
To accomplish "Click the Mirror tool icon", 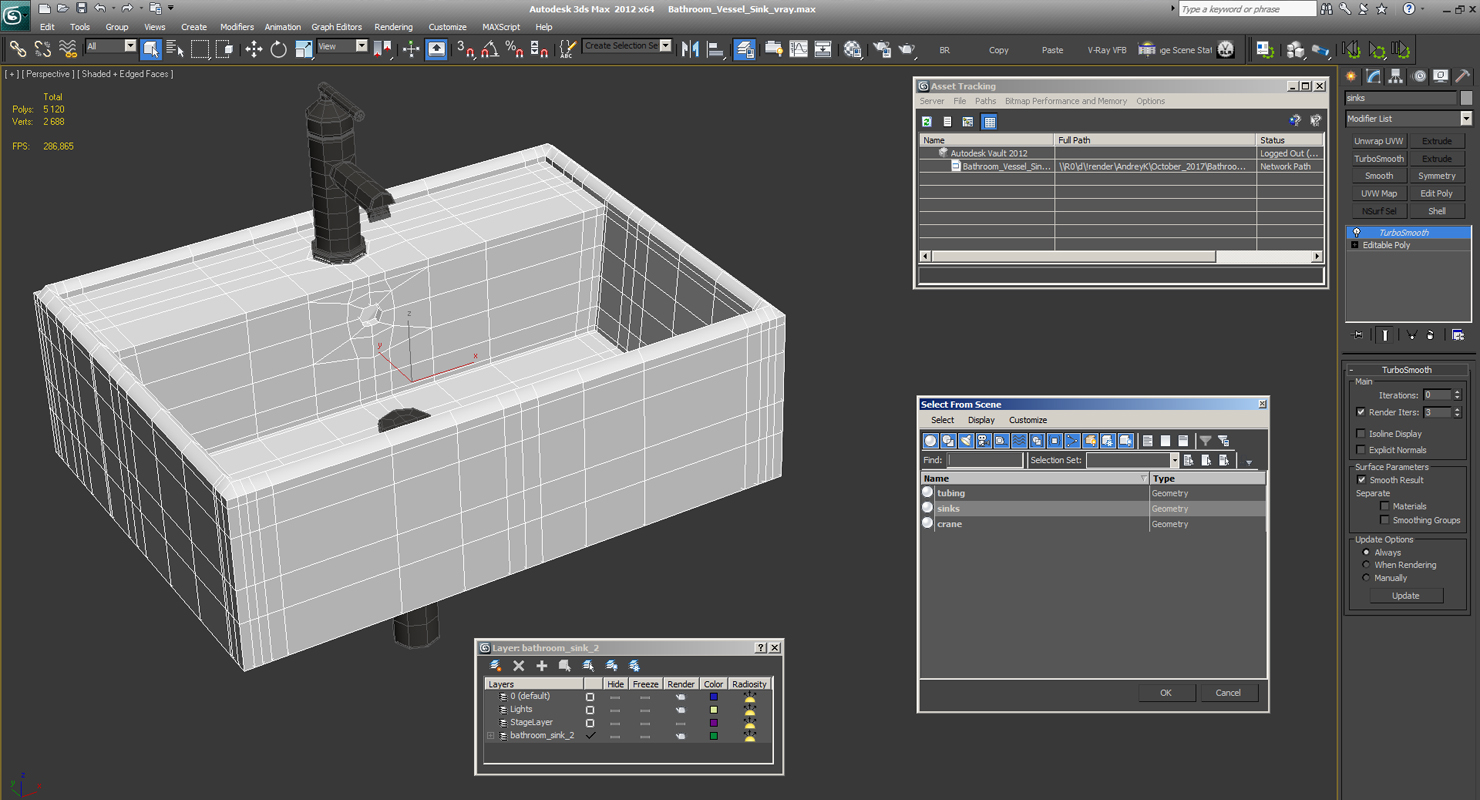I will (x=691, y=49).
